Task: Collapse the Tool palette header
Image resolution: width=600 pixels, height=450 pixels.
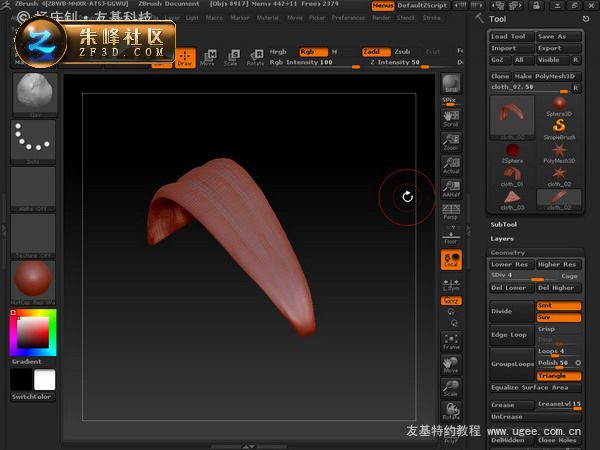Action: [x=497, y=19]
